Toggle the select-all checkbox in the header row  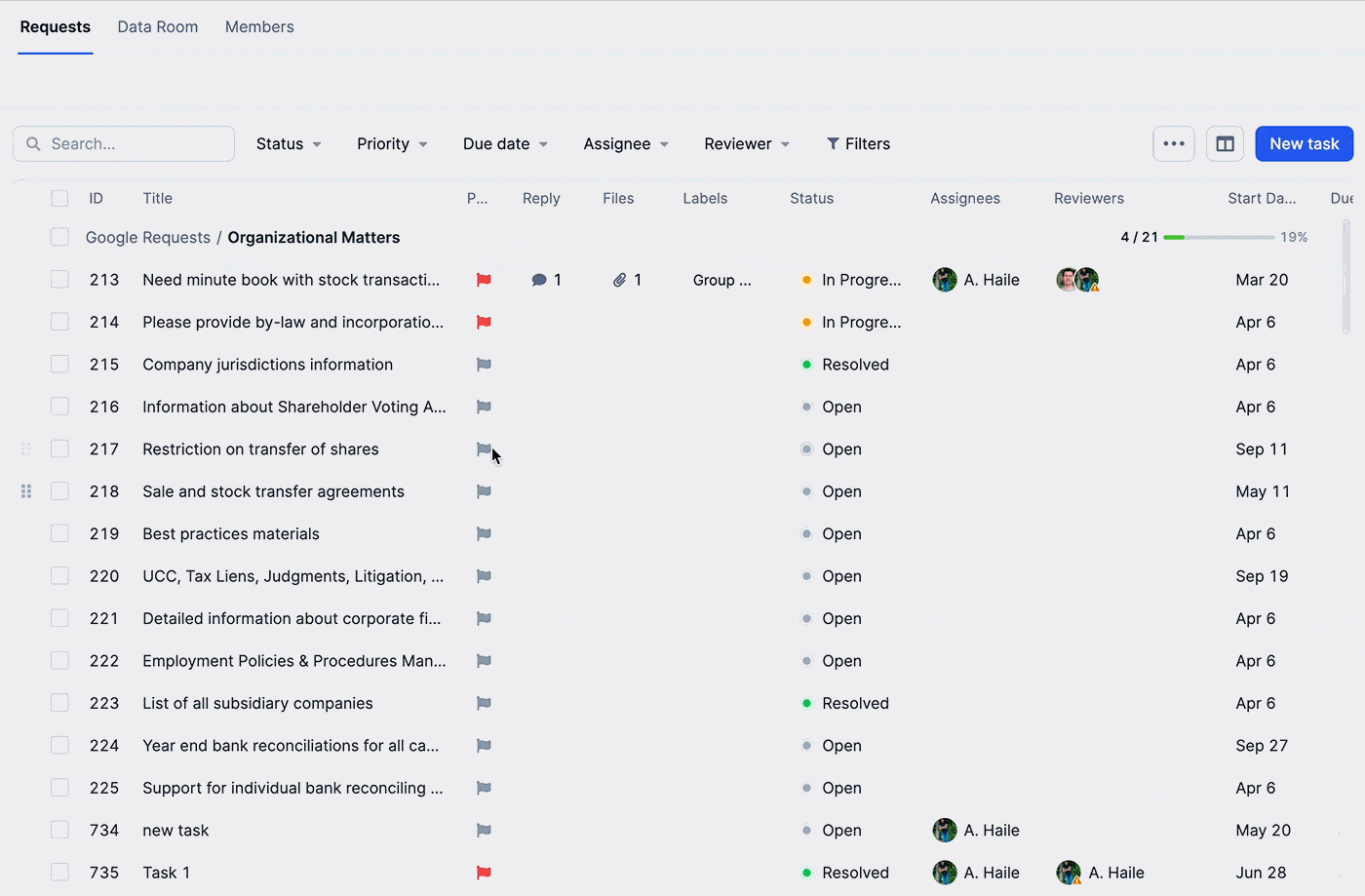tap(58, 198)
